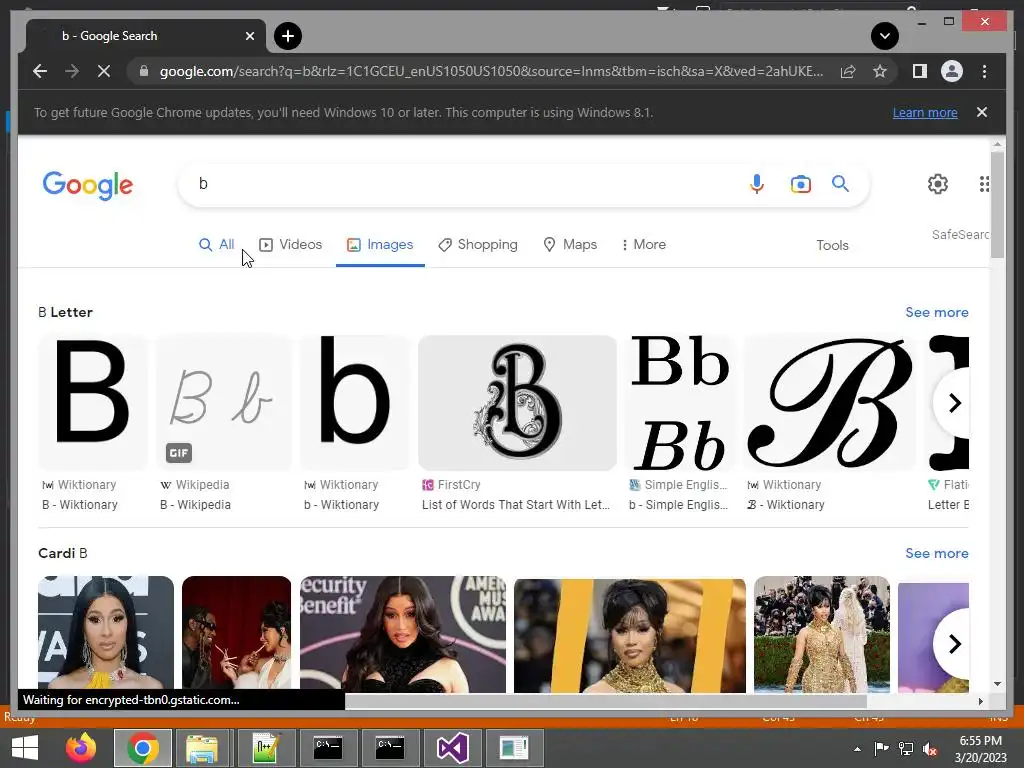Open the first Command Prompt taskbar window
Viewport: 1024px width, 768px height.
point(328,748)
